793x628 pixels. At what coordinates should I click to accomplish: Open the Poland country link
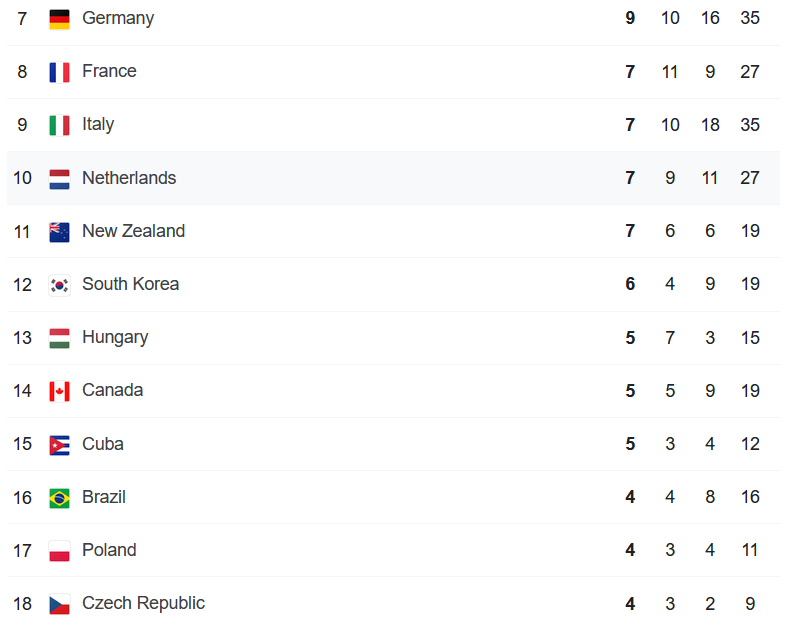[x=109, y=550]
